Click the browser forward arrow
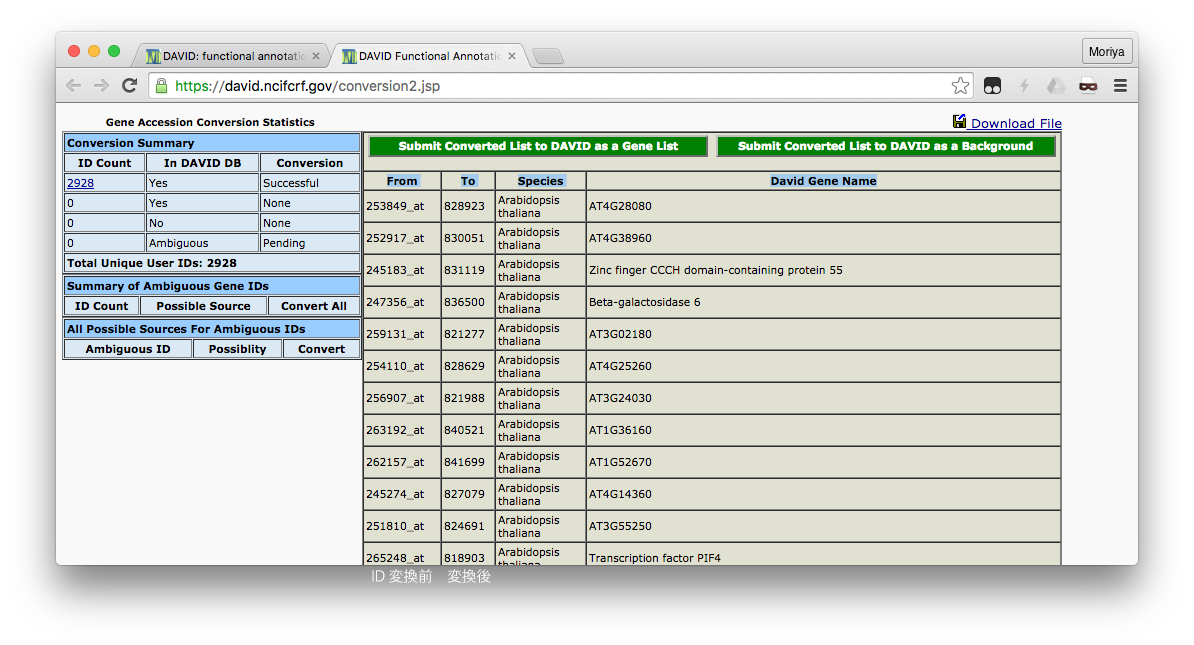This screenshot has height=645, width=1194. (101, 86)
